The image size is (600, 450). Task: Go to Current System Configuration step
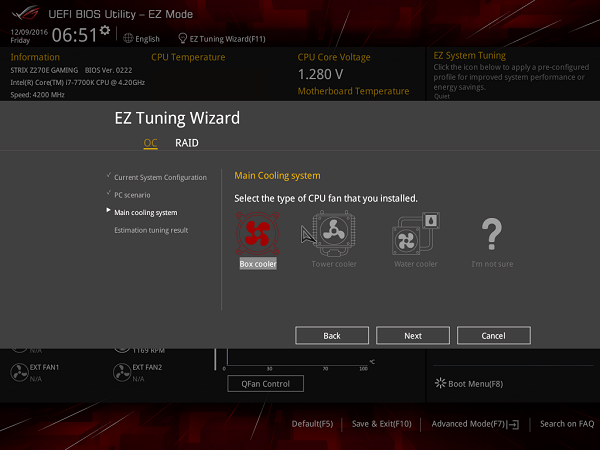[160, 177]
